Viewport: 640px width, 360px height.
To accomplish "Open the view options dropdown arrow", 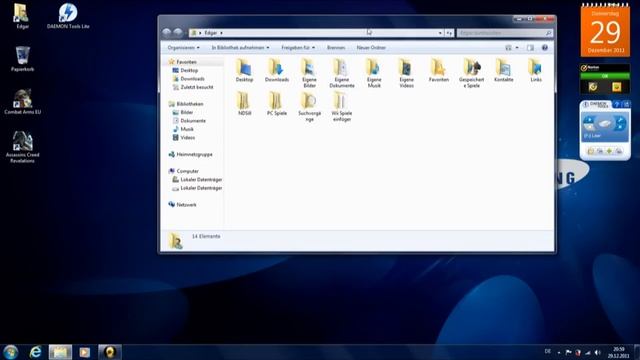I will [x=517, y=48].
